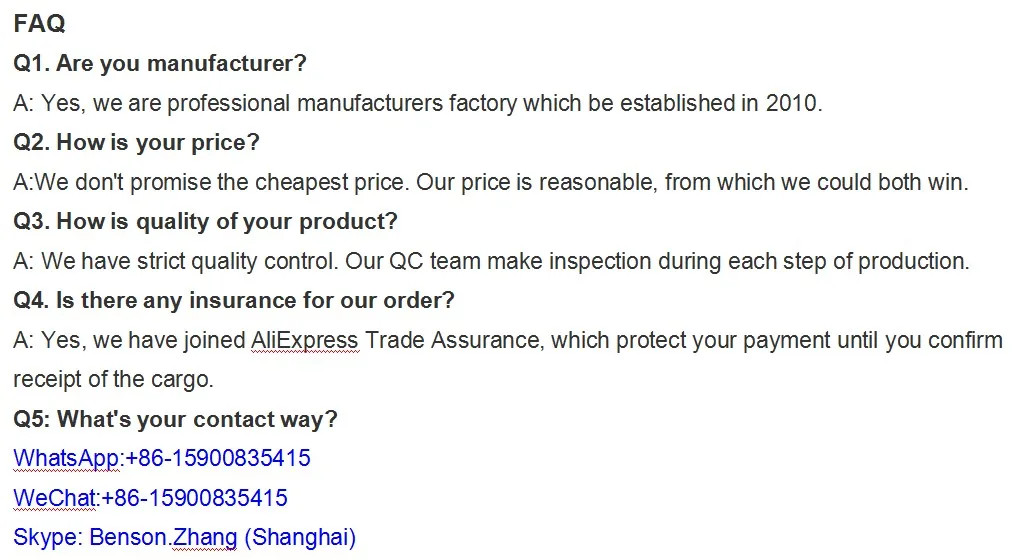Screen dimensions: 1016x560
Task: Click the Q4 insurance question
Action: (x=234, y=301)
